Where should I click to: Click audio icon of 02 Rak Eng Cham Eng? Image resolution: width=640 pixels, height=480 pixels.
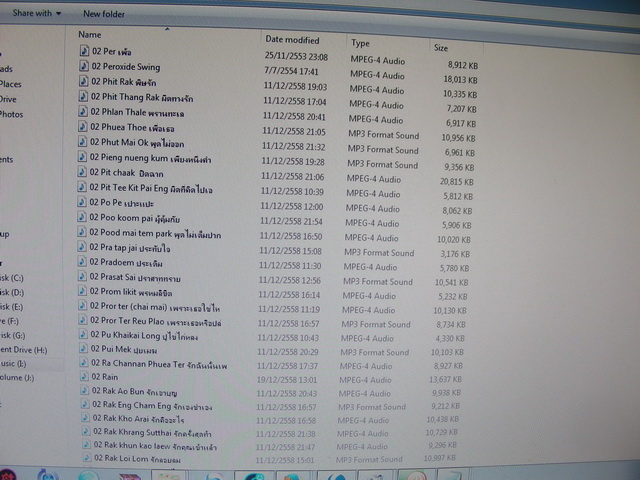tap(85, 404)
